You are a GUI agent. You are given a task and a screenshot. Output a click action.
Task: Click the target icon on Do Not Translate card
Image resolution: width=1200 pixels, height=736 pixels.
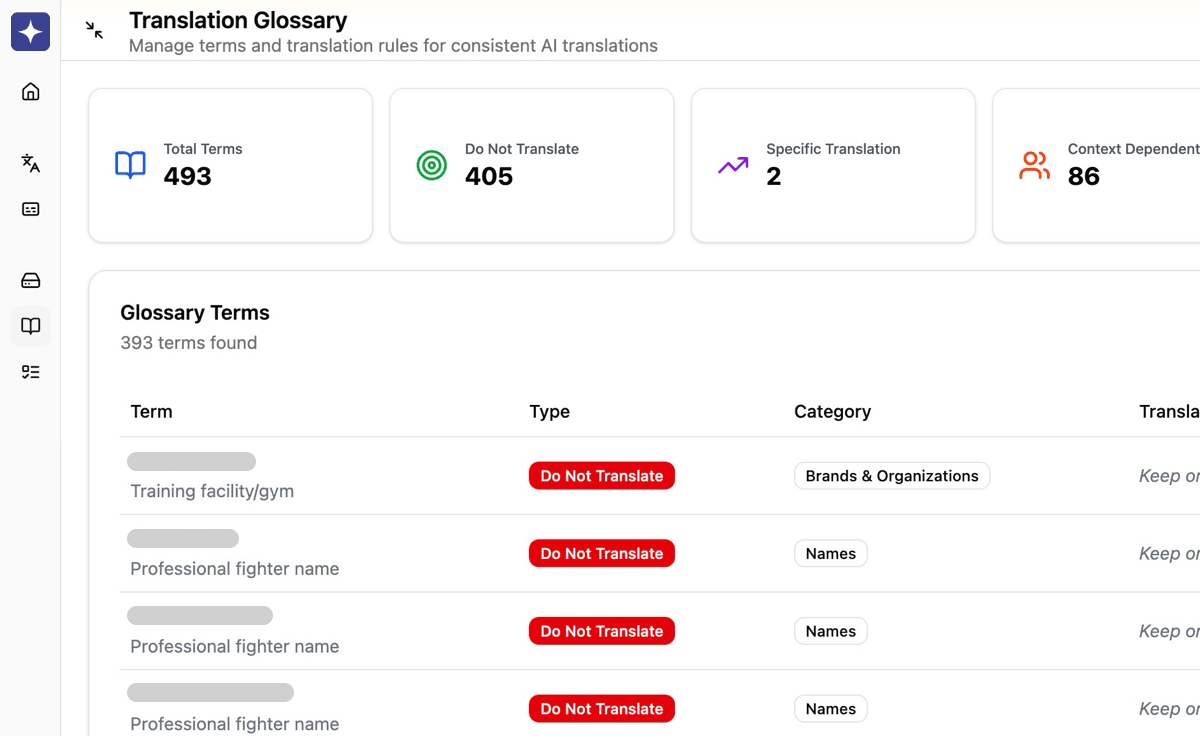pyautogui.click(x=431, y=166)
